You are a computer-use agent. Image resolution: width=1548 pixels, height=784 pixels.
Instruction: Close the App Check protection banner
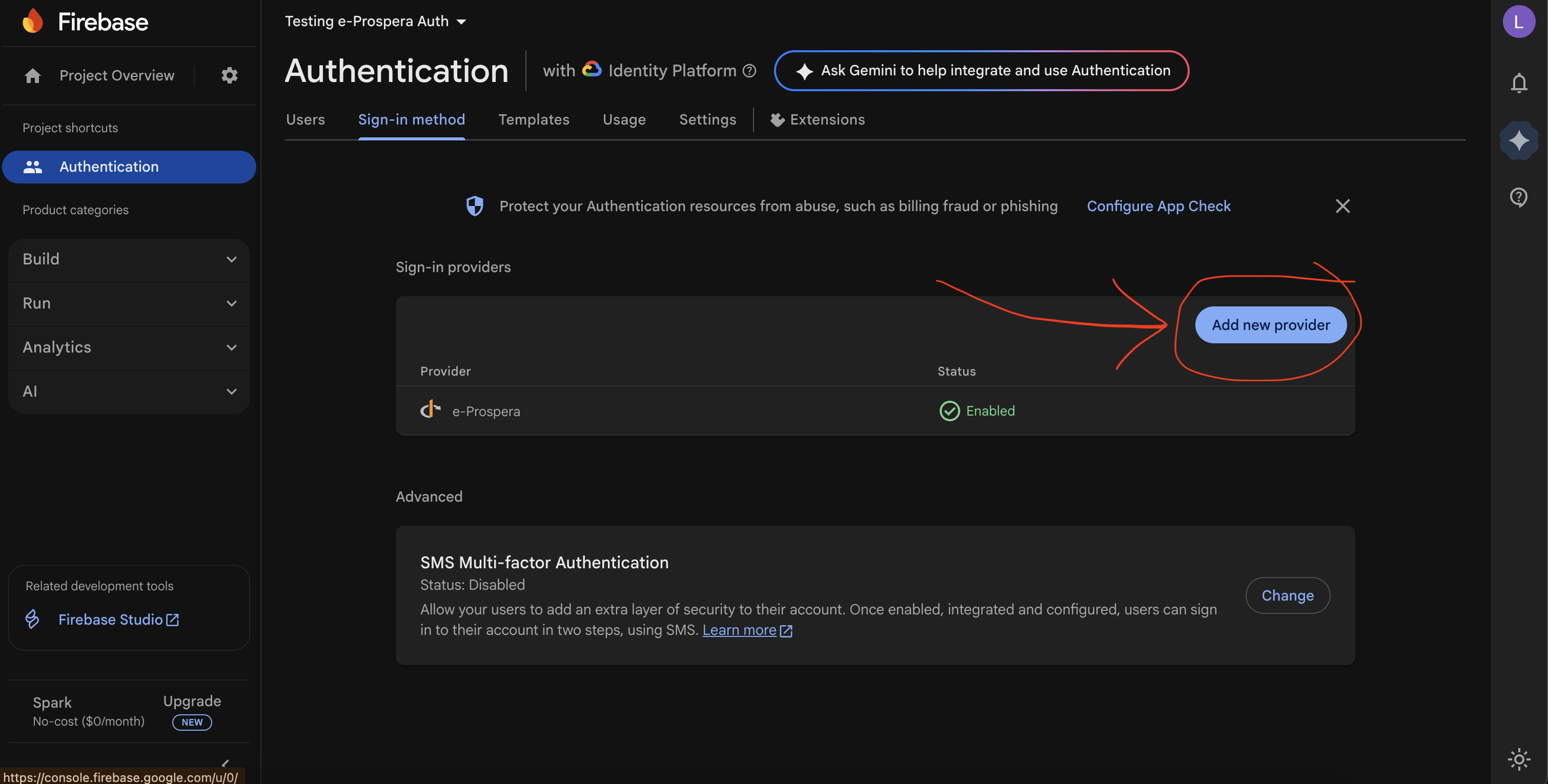[x=1343, y=205]
